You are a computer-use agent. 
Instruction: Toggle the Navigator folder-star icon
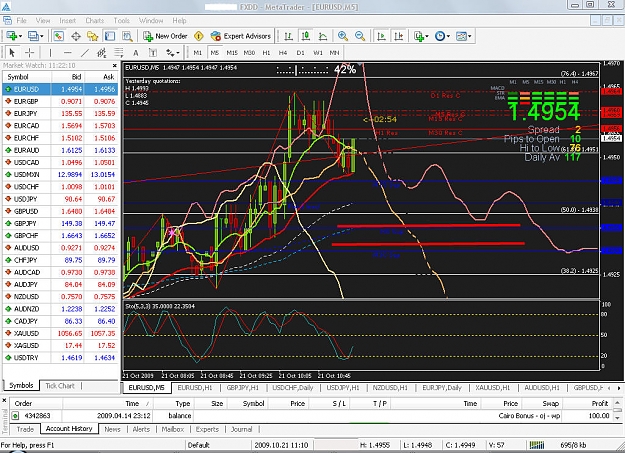(x=93, y=36)
